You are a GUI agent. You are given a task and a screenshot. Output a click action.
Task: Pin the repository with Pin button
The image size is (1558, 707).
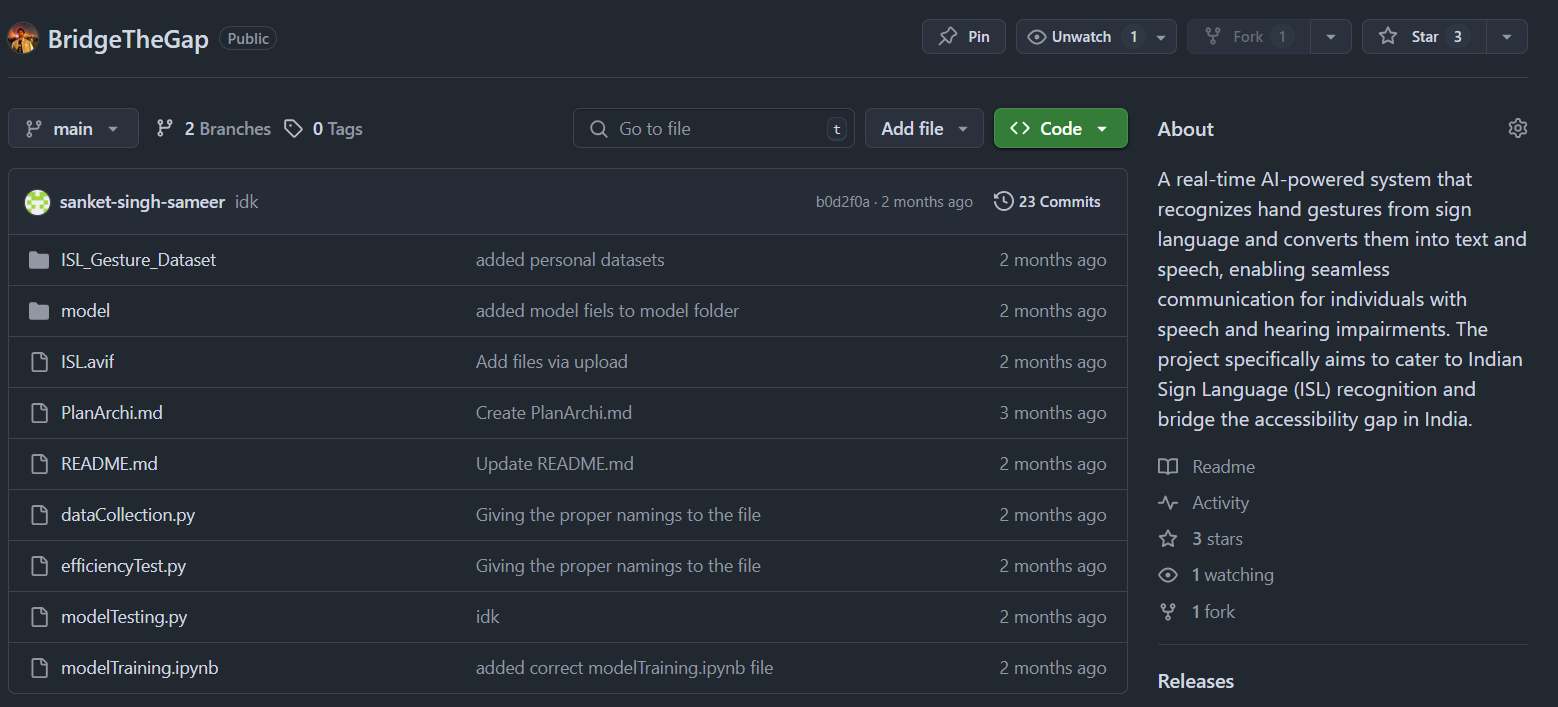click(x=963, y=37)
